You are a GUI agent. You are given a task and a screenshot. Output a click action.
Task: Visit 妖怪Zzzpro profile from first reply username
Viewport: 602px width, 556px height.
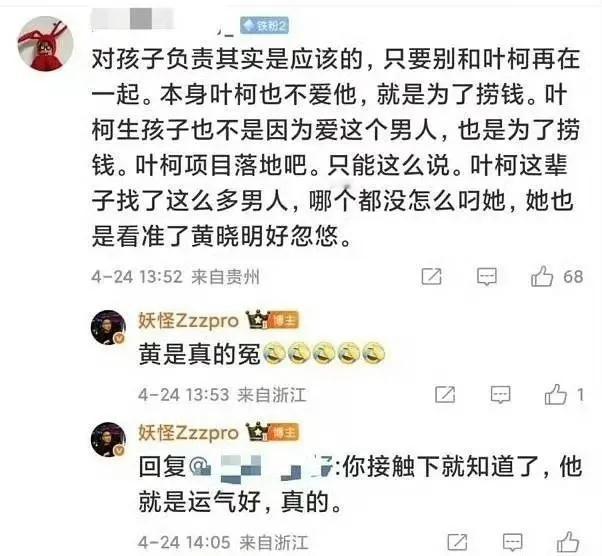pos(188,321)
